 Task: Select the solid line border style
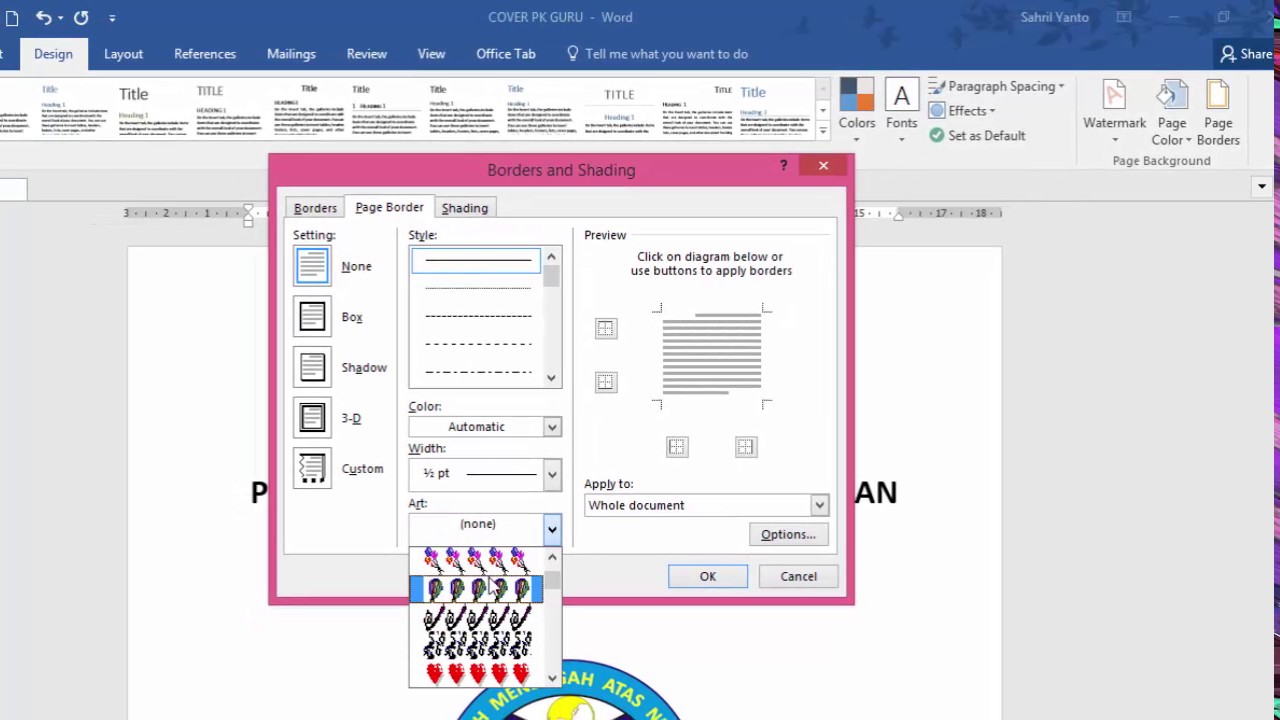coord(476,261)
